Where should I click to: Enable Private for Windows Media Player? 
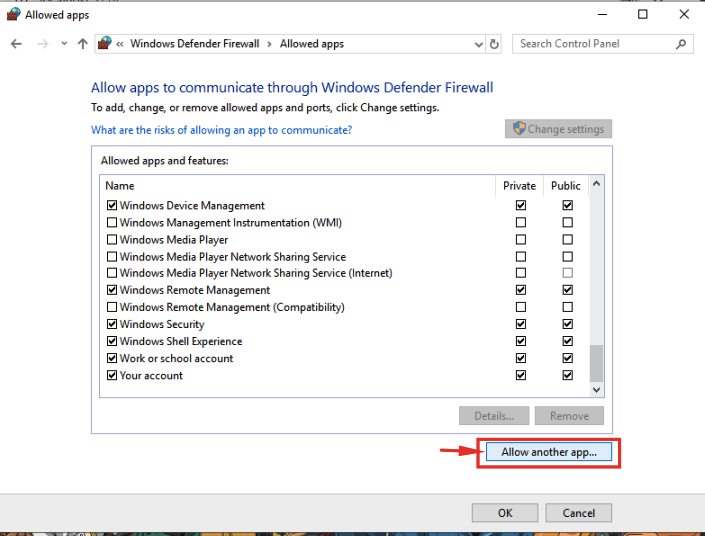pos(521,240)
